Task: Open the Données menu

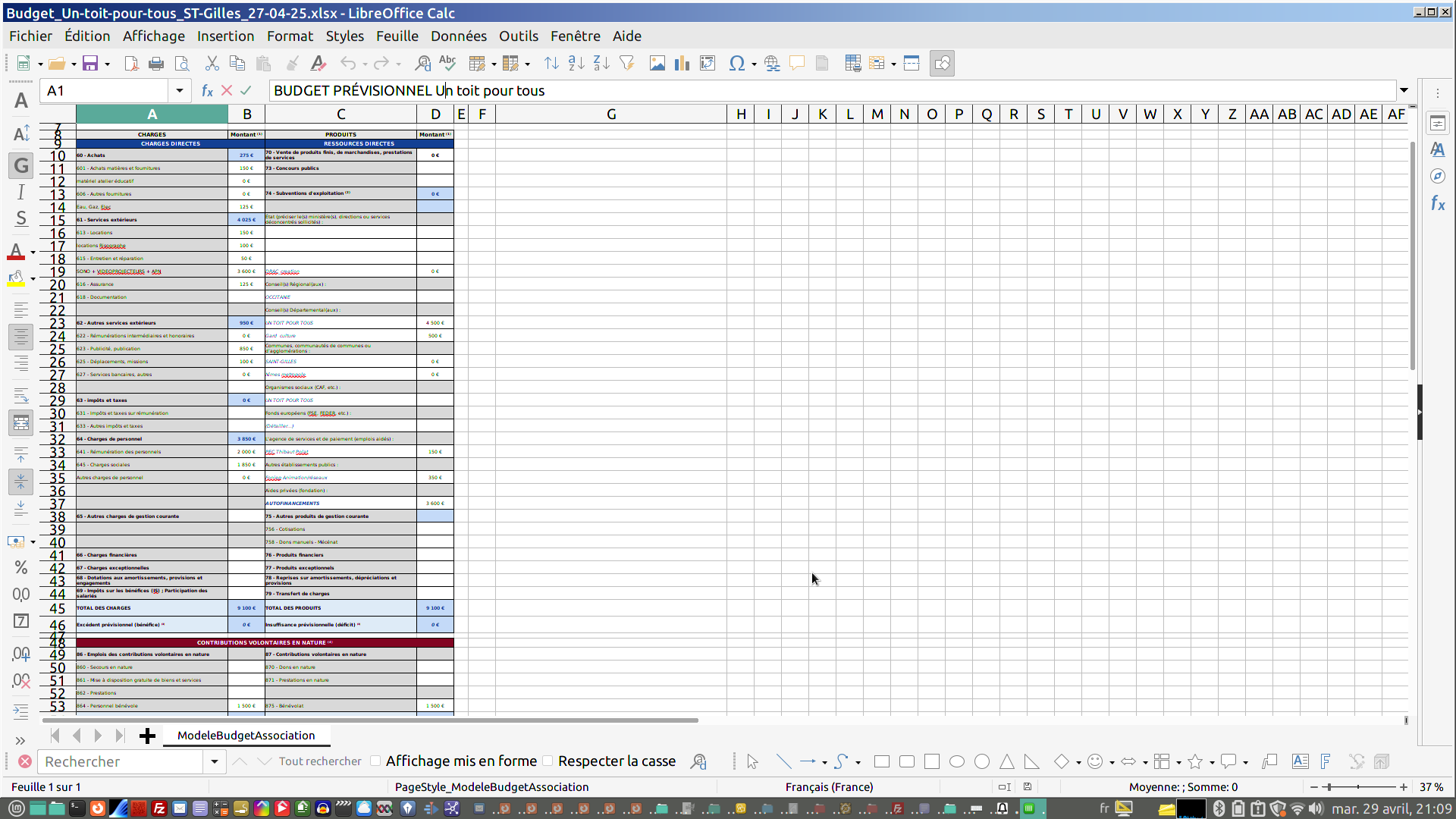Action: (x=458, y=36)
